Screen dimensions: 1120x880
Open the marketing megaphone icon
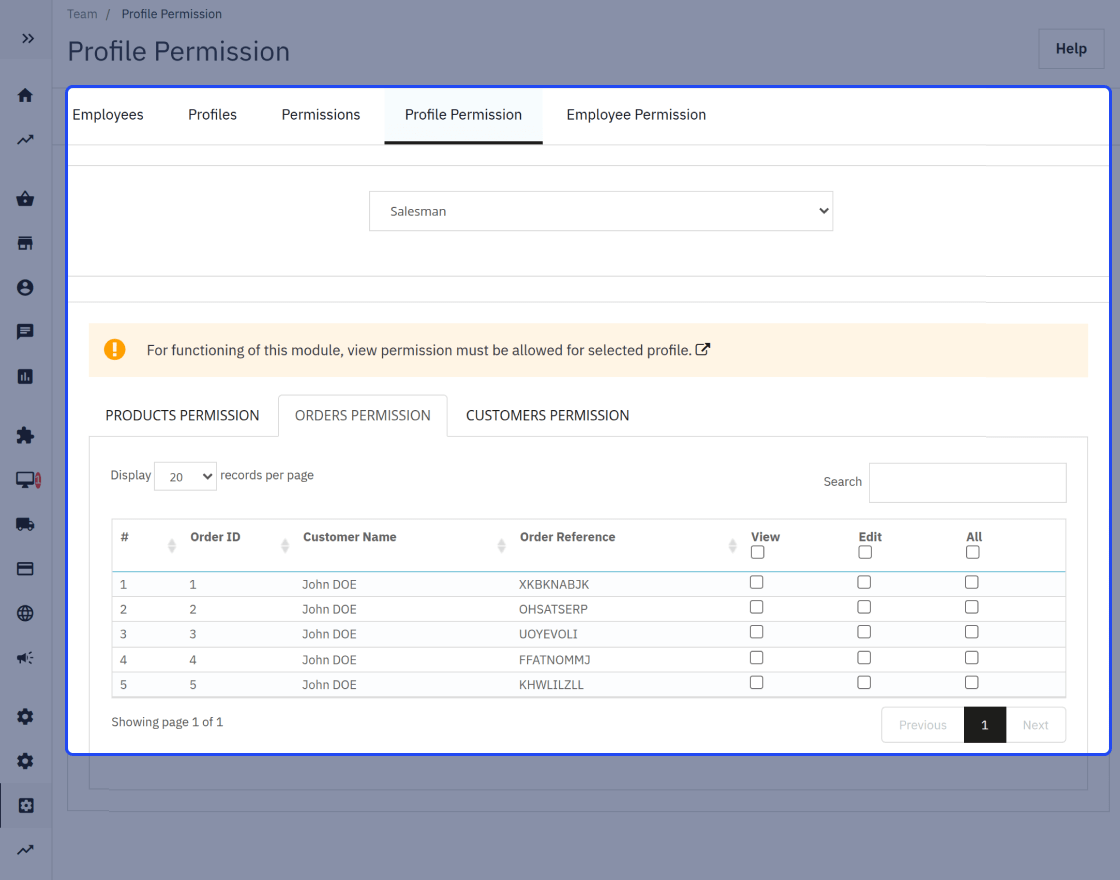(25, 658)
